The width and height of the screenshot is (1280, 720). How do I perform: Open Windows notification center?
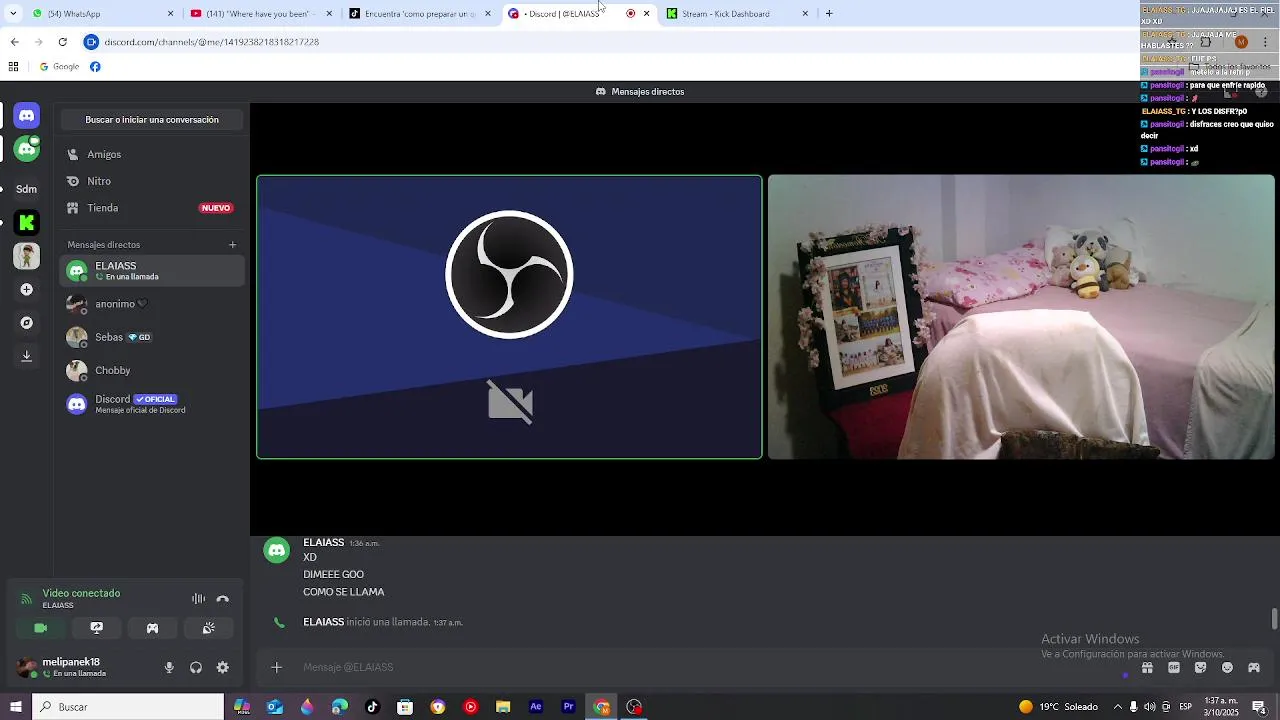pyautogui.click(x=1259, y=707)
